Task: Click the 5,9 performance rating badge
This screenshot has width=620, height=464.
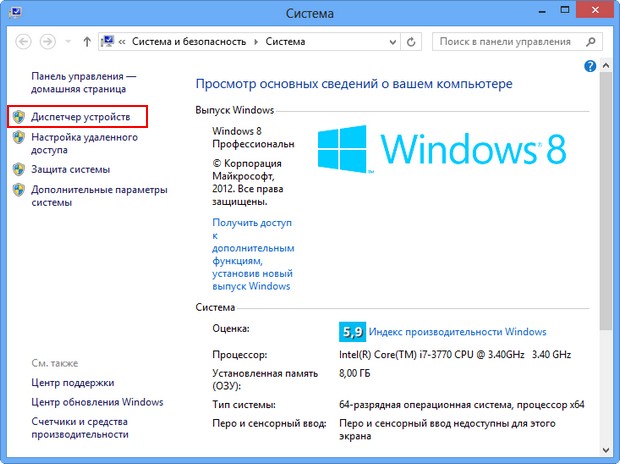Action: click(351, 331)
